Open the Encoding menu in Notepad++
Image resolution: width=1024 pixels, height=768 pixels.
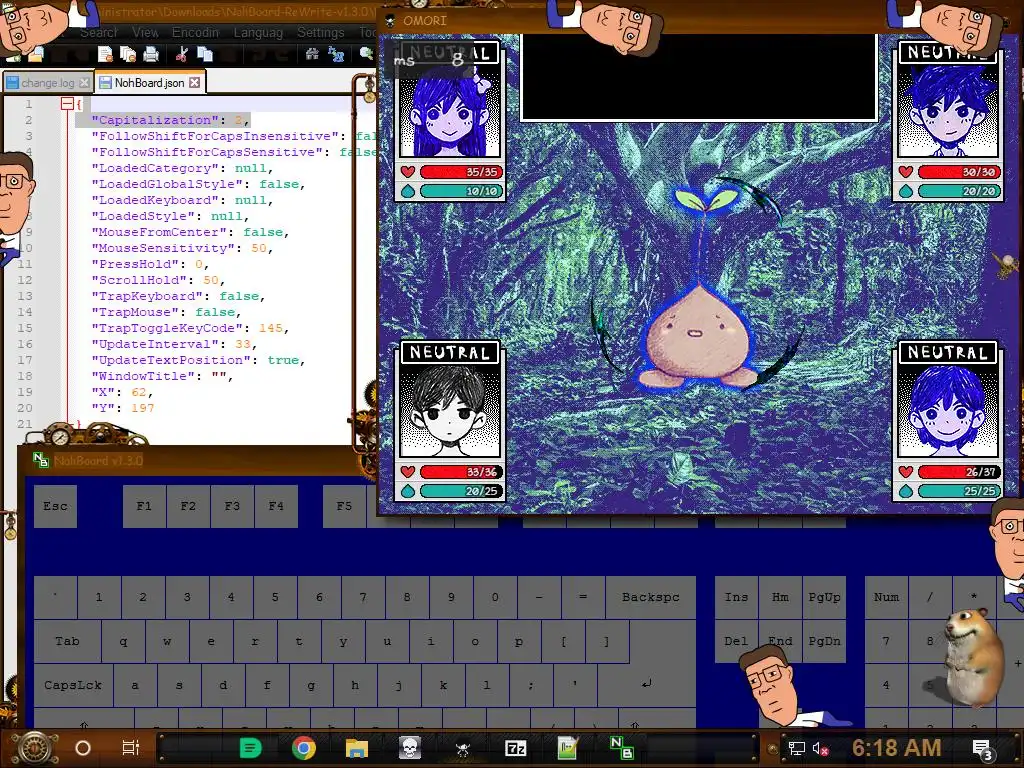195,32
